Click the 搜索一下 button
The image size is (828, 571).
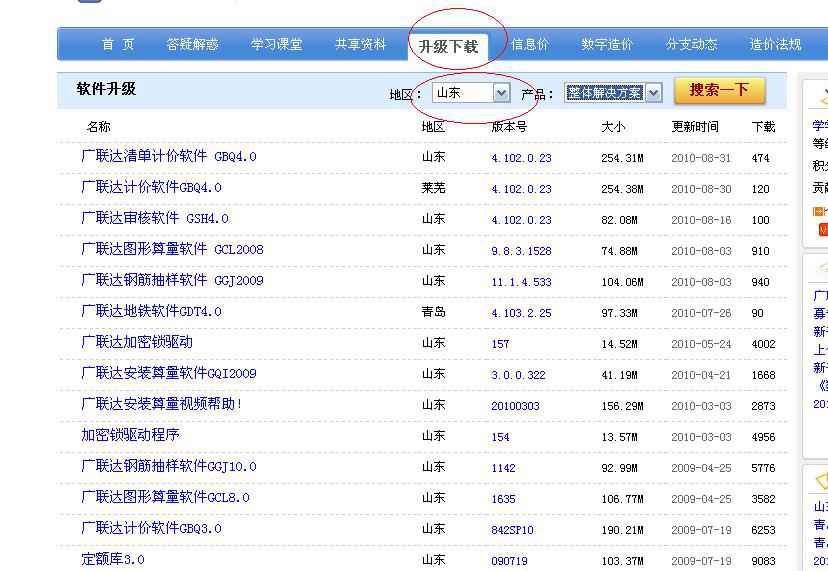(x=719, y=90)
